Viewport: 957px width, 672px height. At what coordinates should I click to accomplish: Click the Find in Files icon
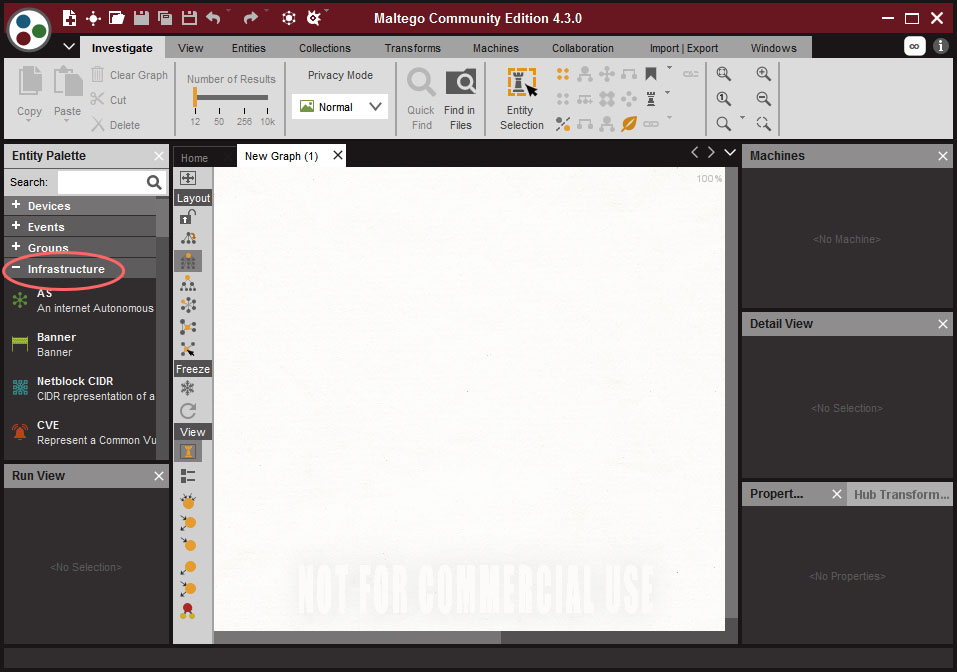pos(460,82)
